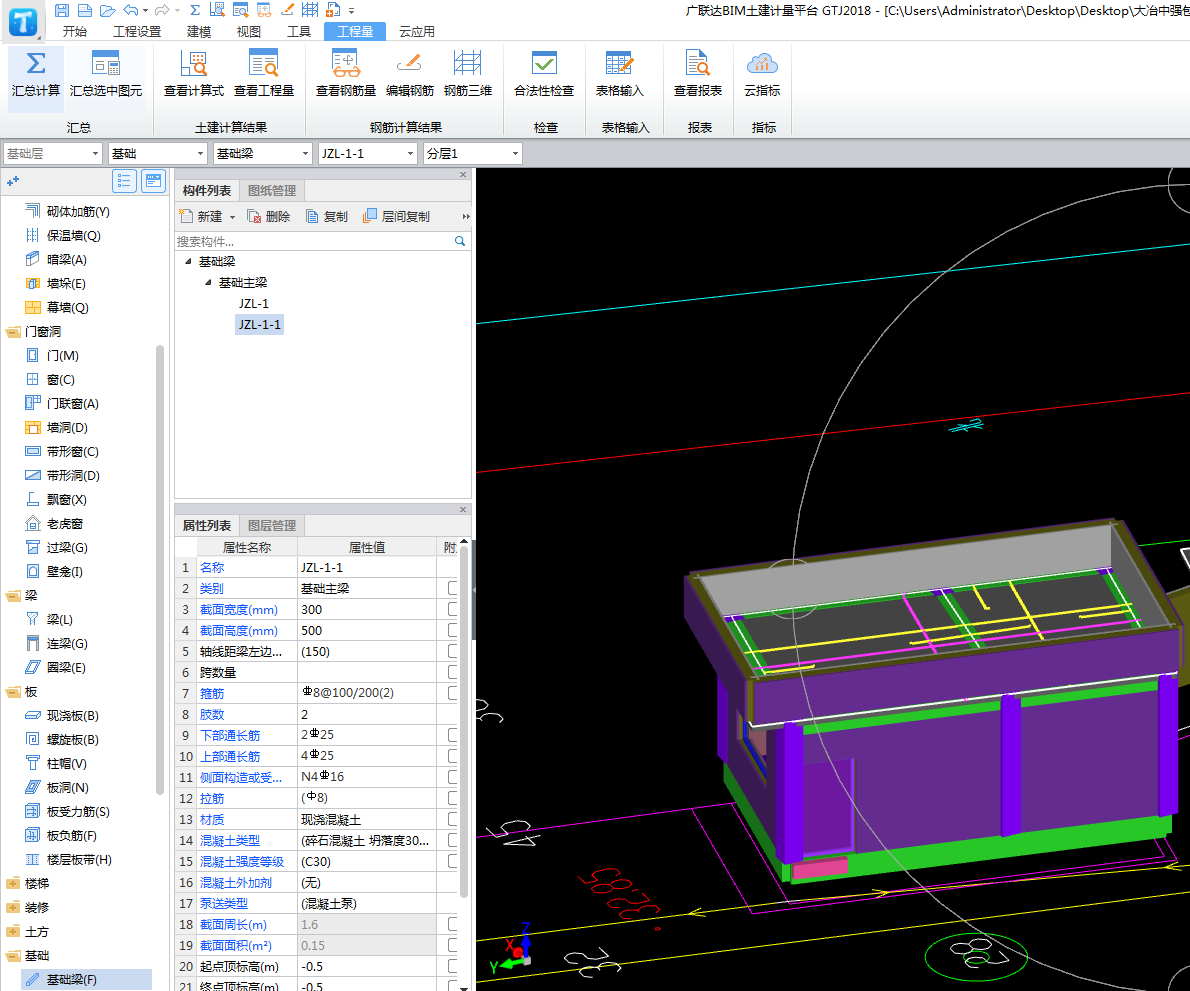Image resolution: width=1190 pixels, height=991 pixels.
Task: Toggle 附加 checkbox for 箍筋 row
Action: coord(453,693)
